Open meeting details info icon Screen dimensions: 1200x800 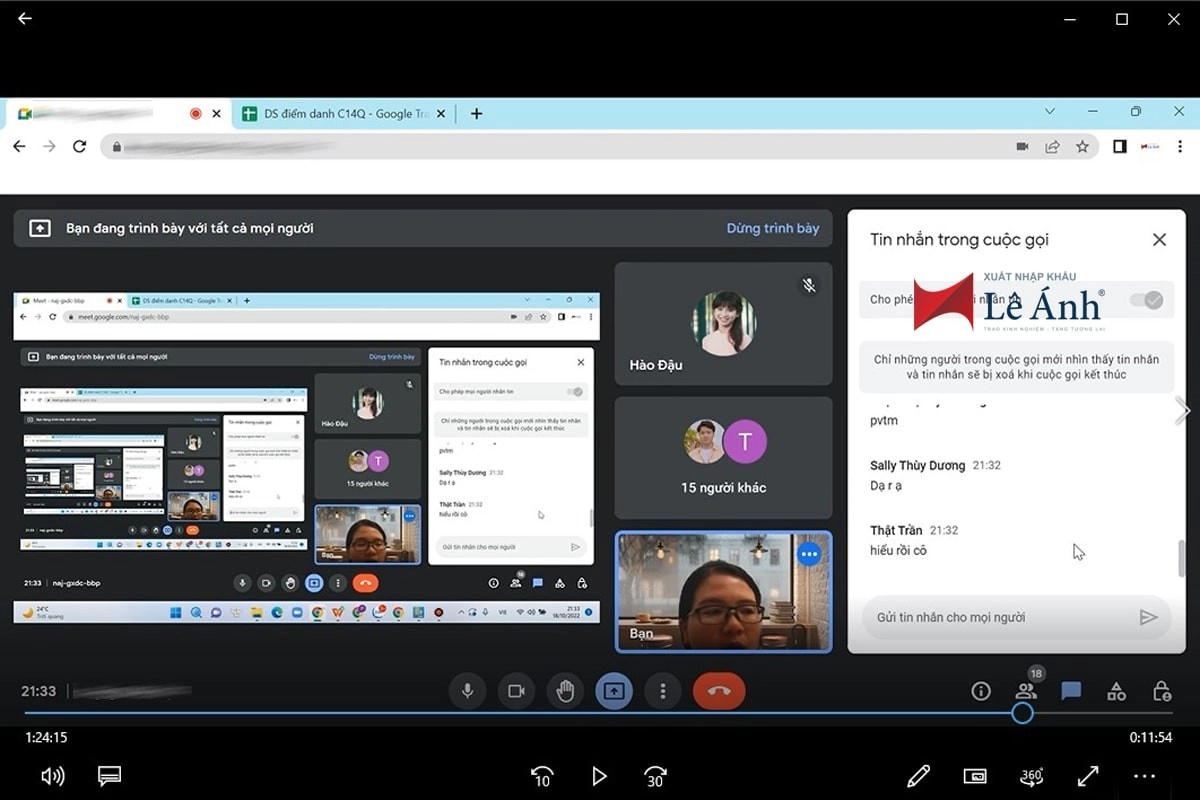pos(981,691)
